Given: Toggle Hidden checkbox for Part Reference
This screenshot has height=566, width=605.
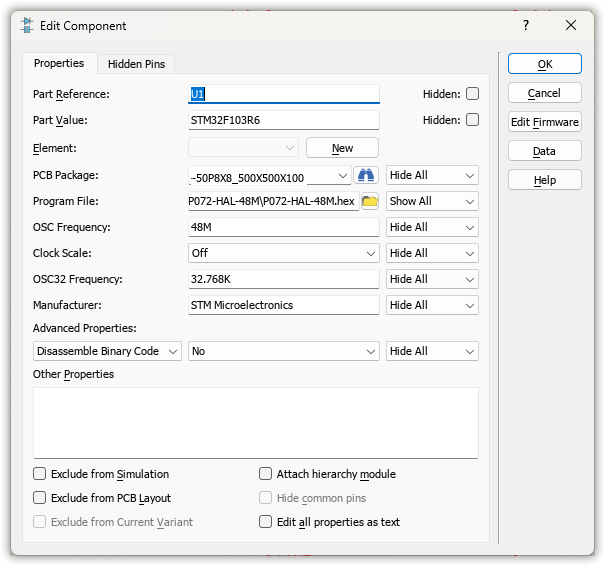Looking at the screenshot, I should [x=472, y=94].
